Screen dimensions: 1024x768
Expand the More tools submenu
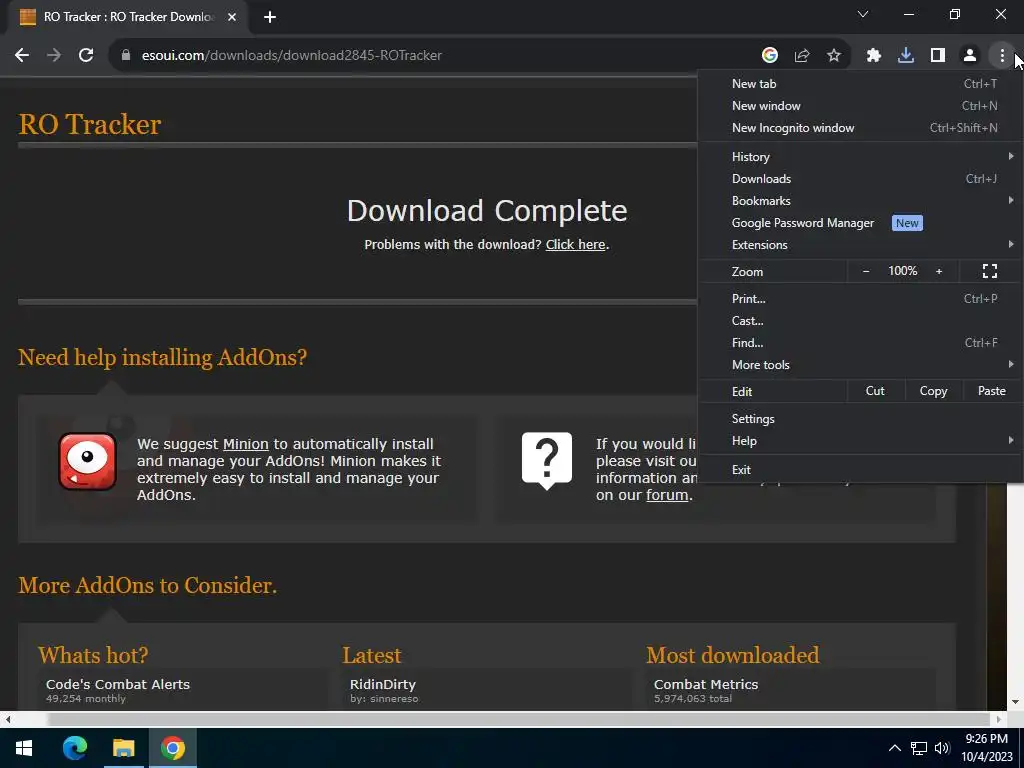861,365
